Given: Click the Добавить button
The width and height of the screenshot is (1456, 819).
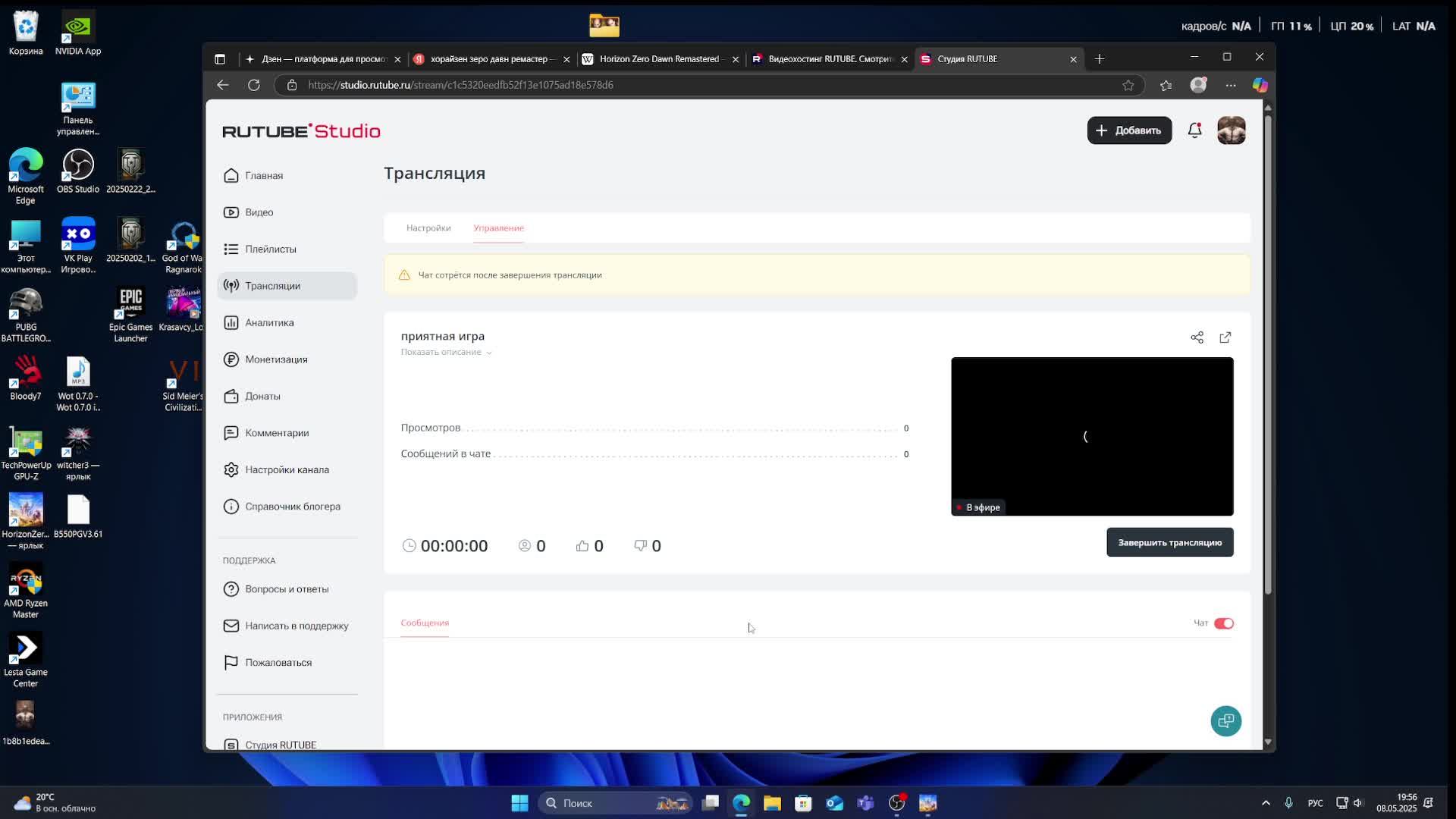Looking at the screenshot, I should [x=1128, y=130].
